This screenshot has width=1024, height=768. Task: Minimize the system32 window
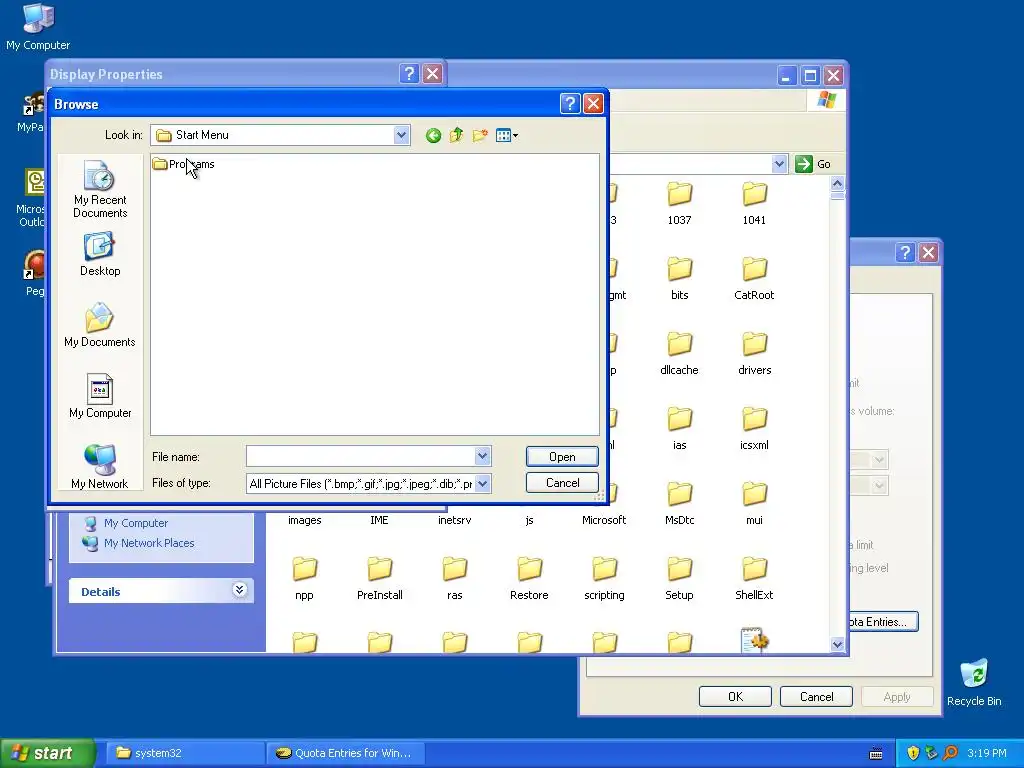[x=786, y=75]
